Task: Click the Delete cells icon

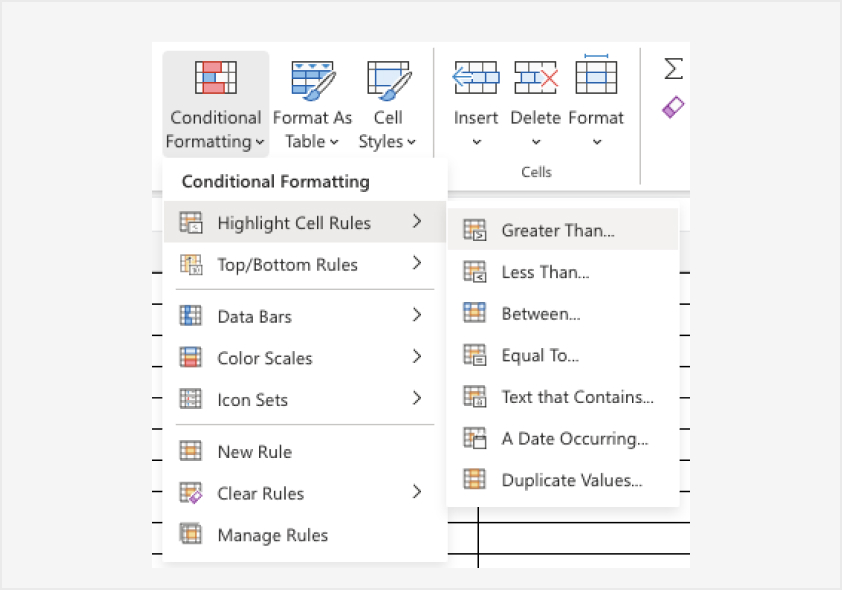Action: pos(536,77)
